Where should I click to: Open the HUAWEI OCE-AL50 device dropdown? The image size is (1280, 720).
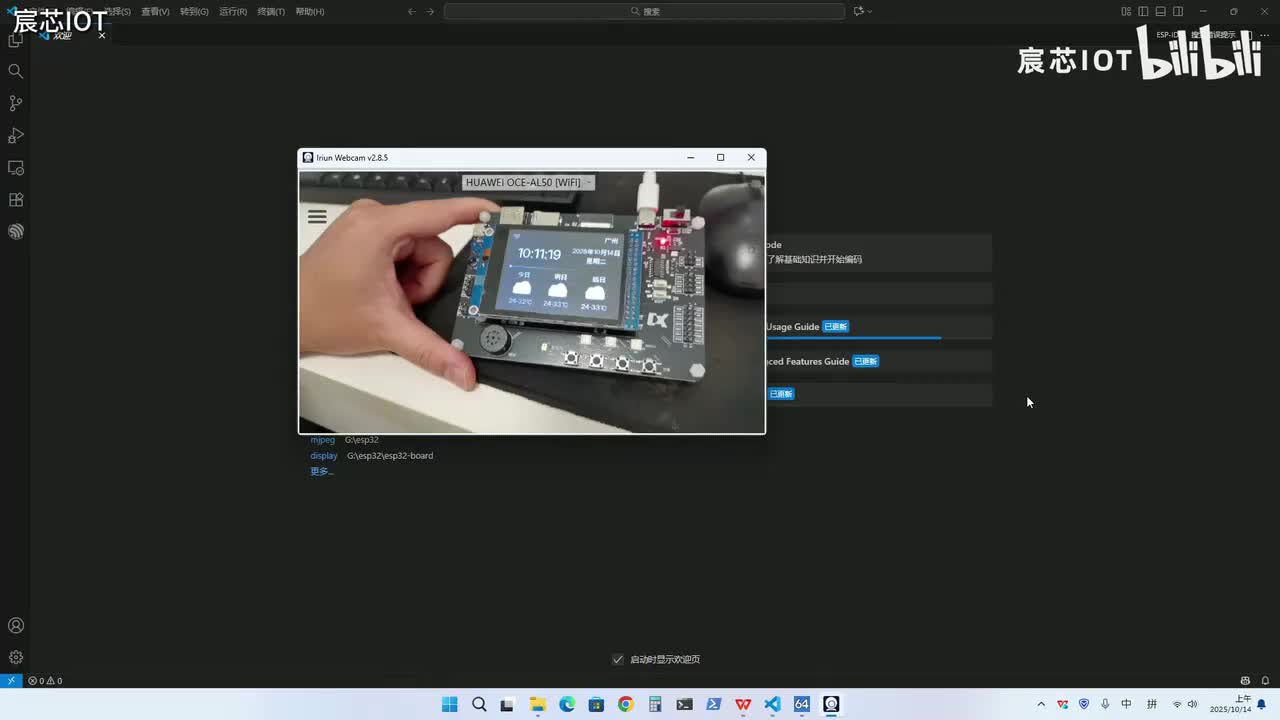point(529,182)
